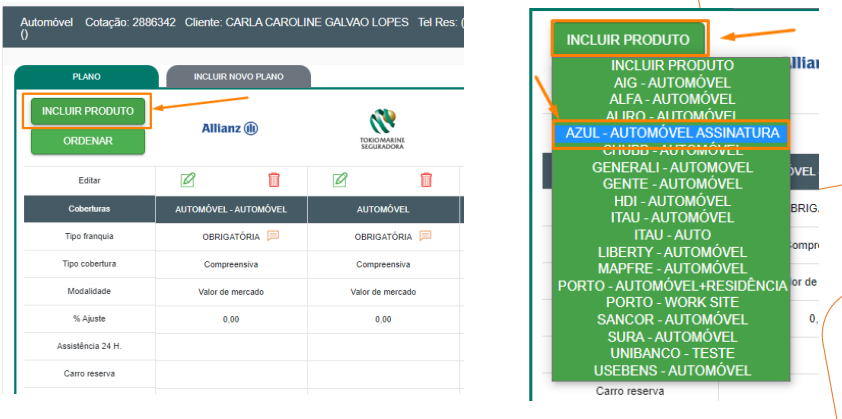Choose CHUBB - AUTOMÓVEL option
The image size is (842, 419).
tap(672, 149)
